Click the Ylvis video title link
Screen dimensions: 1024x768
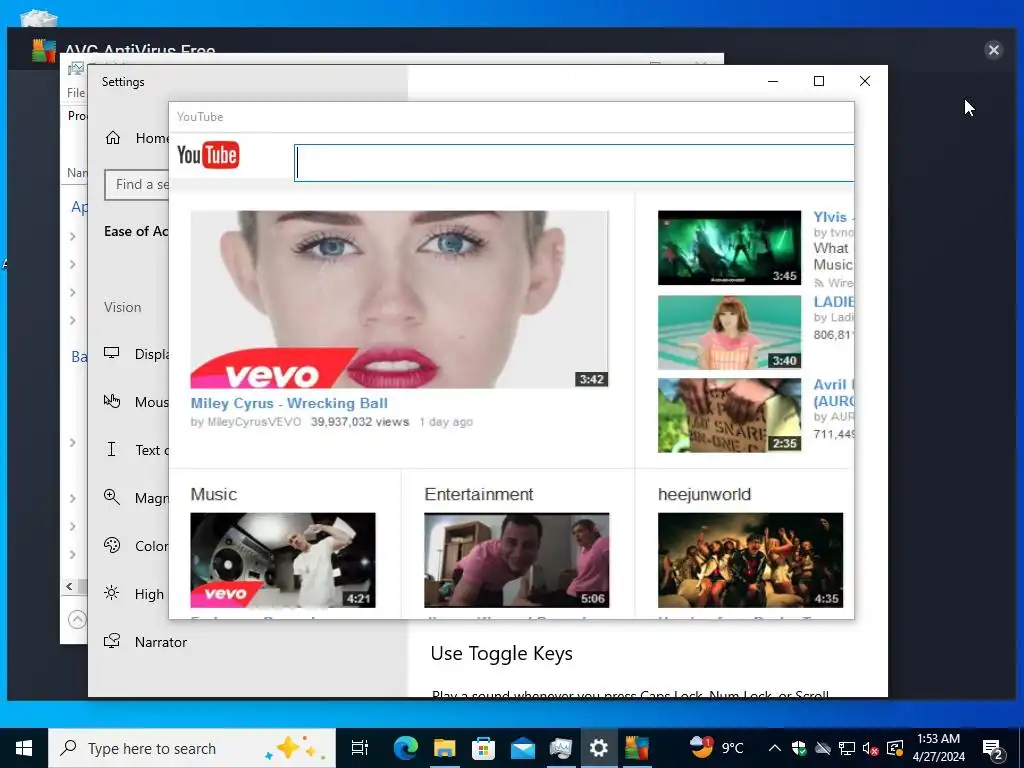(x=833, y=217)
